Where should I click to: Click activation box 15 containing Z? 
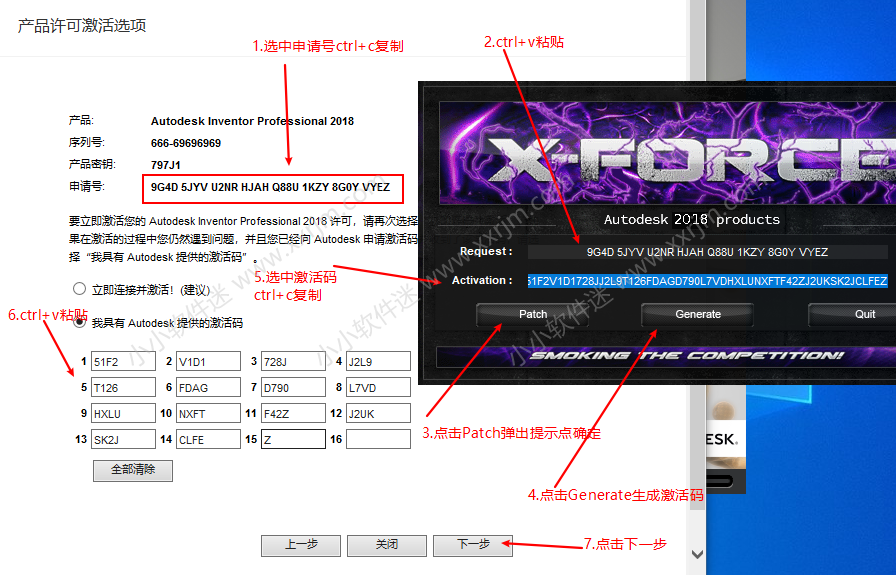click(x=293, y=439)
